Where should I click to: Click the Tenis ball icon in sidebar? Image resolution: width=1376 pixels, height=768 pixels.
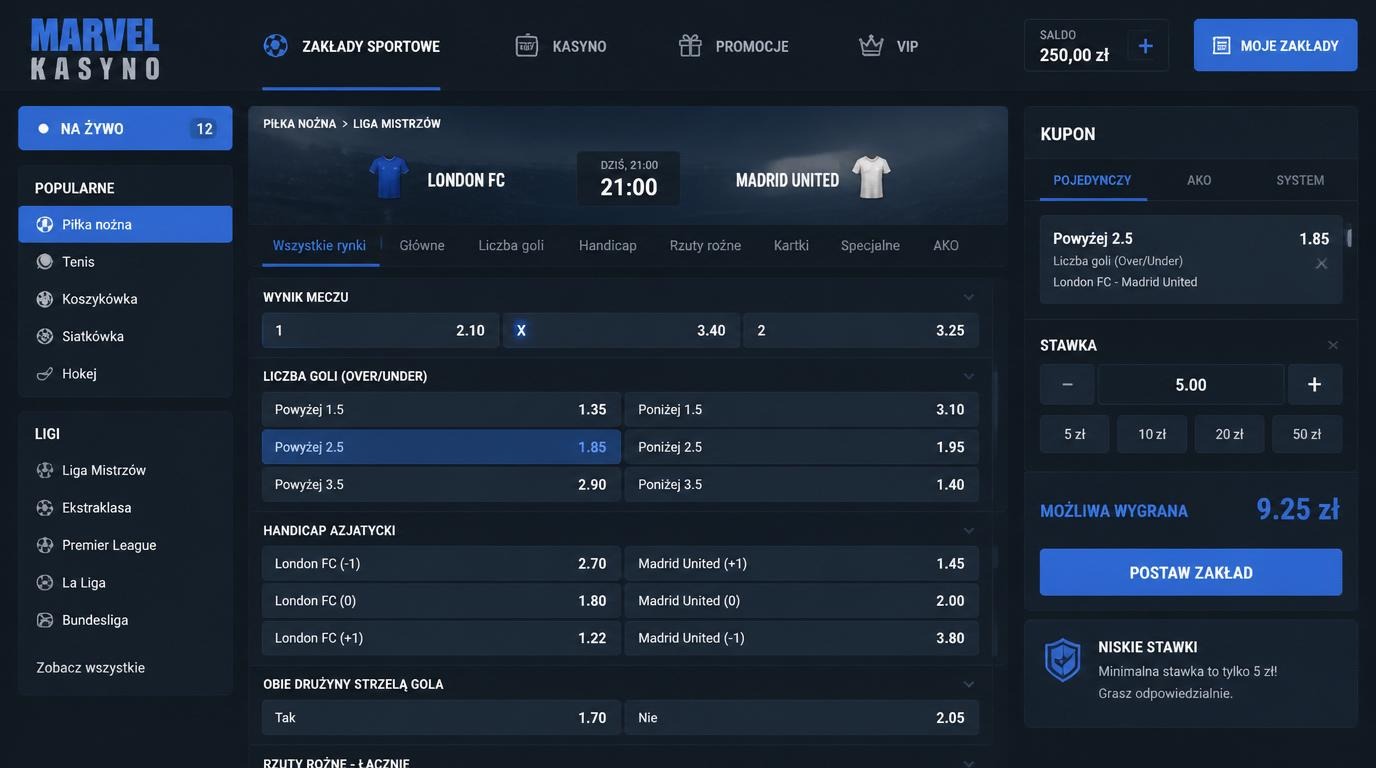pos(44,262)
